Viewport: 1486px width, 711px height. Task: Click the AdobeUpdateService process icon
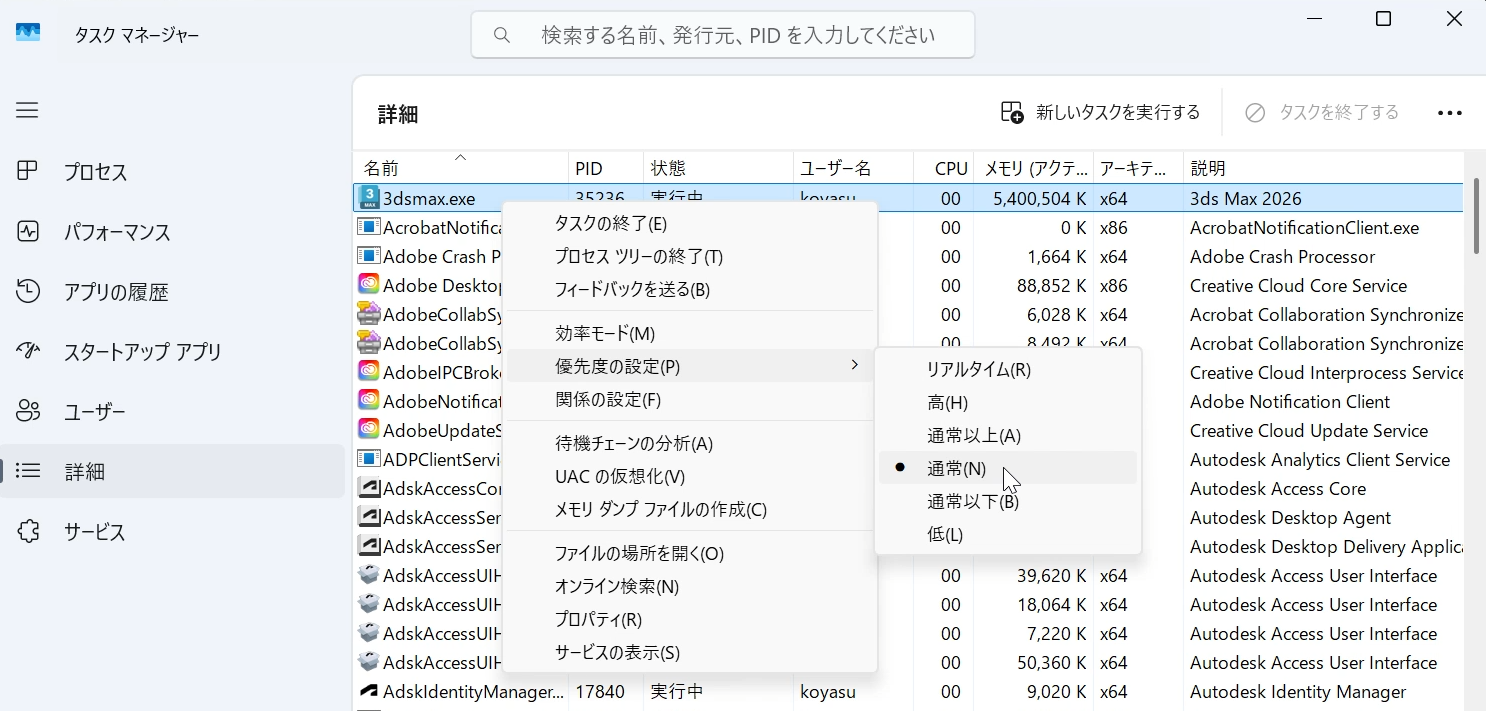pos(369,430)
